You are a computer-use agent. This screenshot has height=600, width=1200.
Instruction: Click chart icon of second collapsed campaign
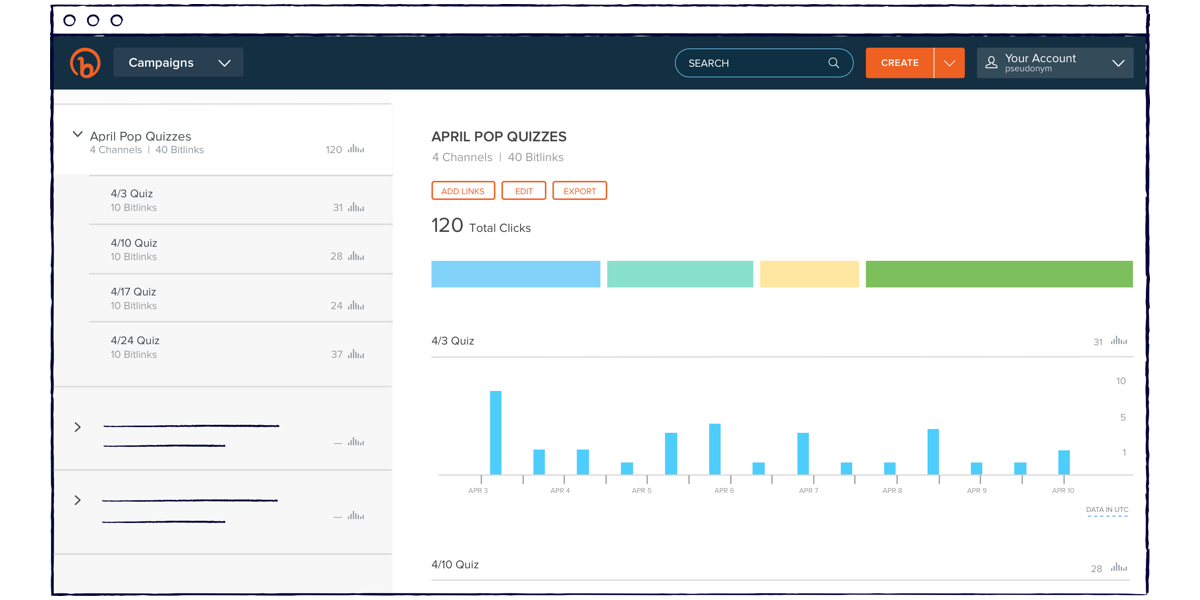tap(356, 515)
